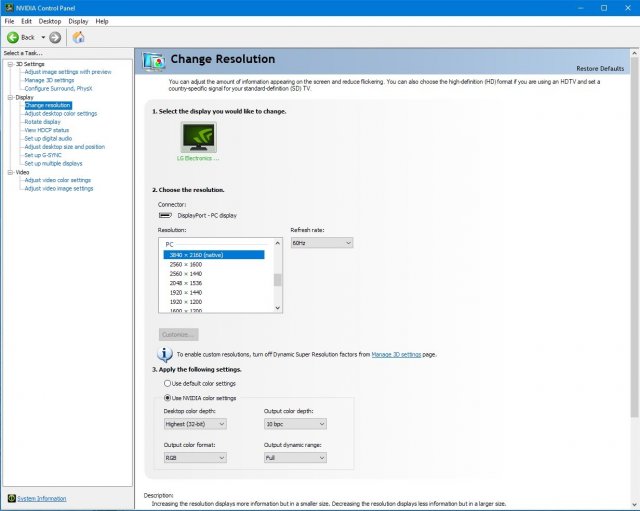Screen dimensions: 640x511
Task: Open the Desktop menu
Action: tap(49, 21)
